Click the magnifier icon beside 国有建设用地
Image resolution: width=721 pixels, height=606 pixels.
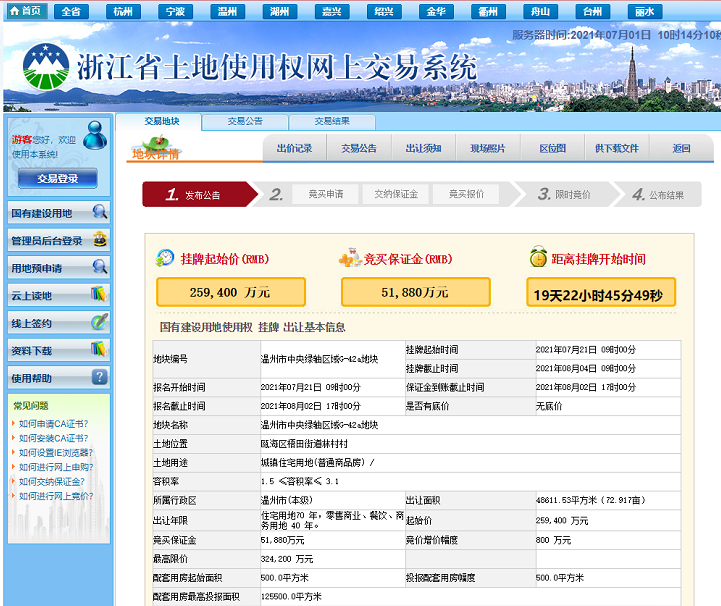pyautogui.click(x=99, y=212)
